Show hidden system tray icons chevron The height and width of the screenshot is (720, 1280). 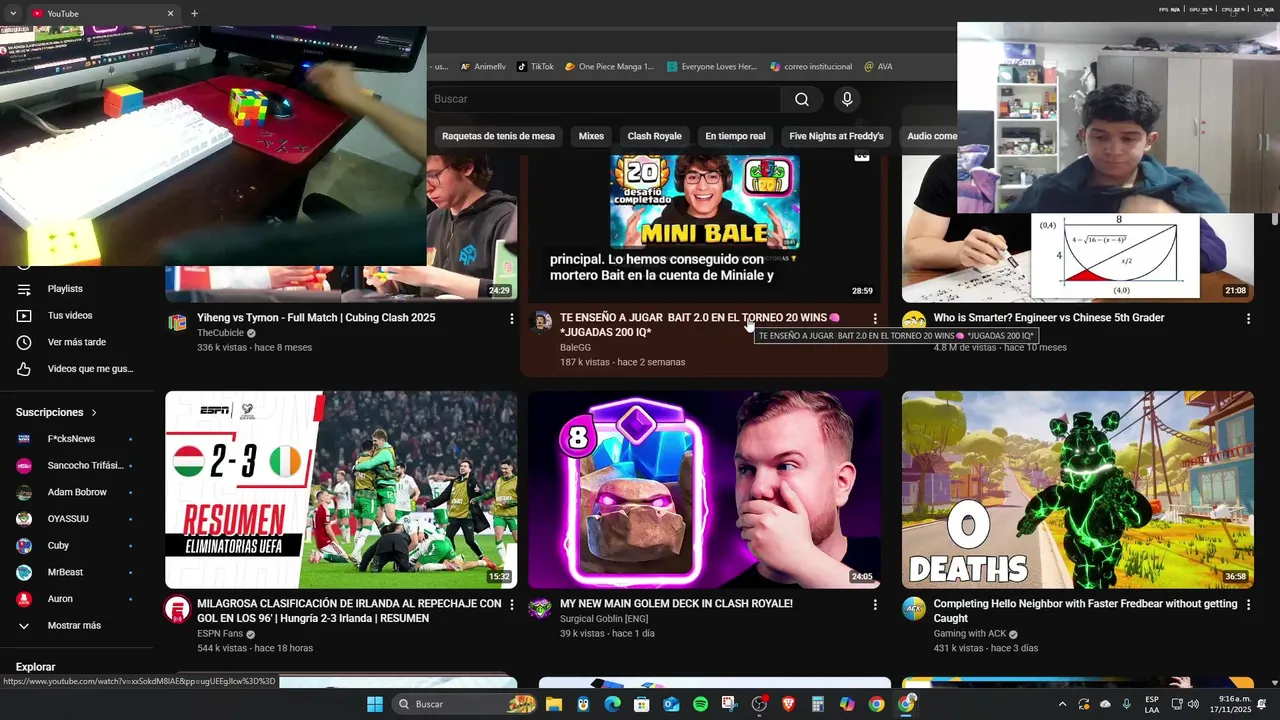(x=1062, y=704)
